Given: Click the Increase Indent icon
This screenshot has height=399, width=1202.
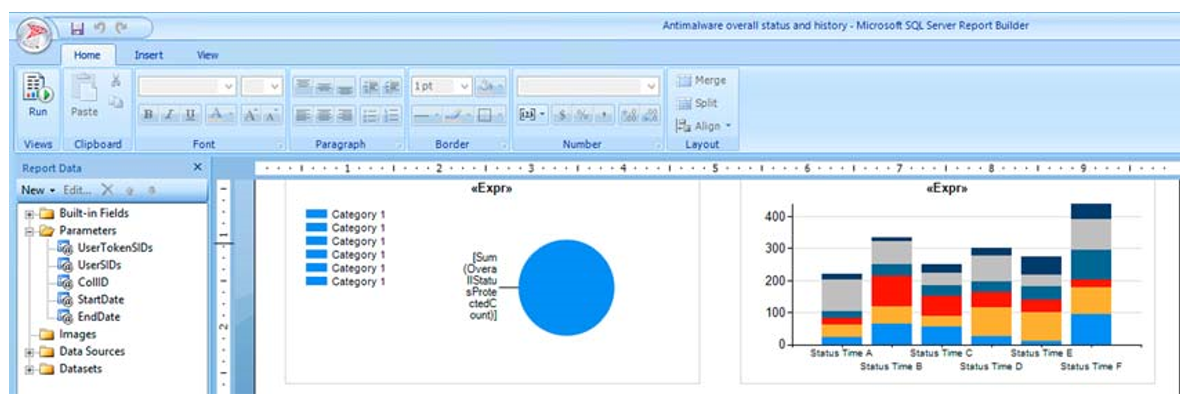Looking at the screenshot, I should pyautogui.click(x=392, y=86).
